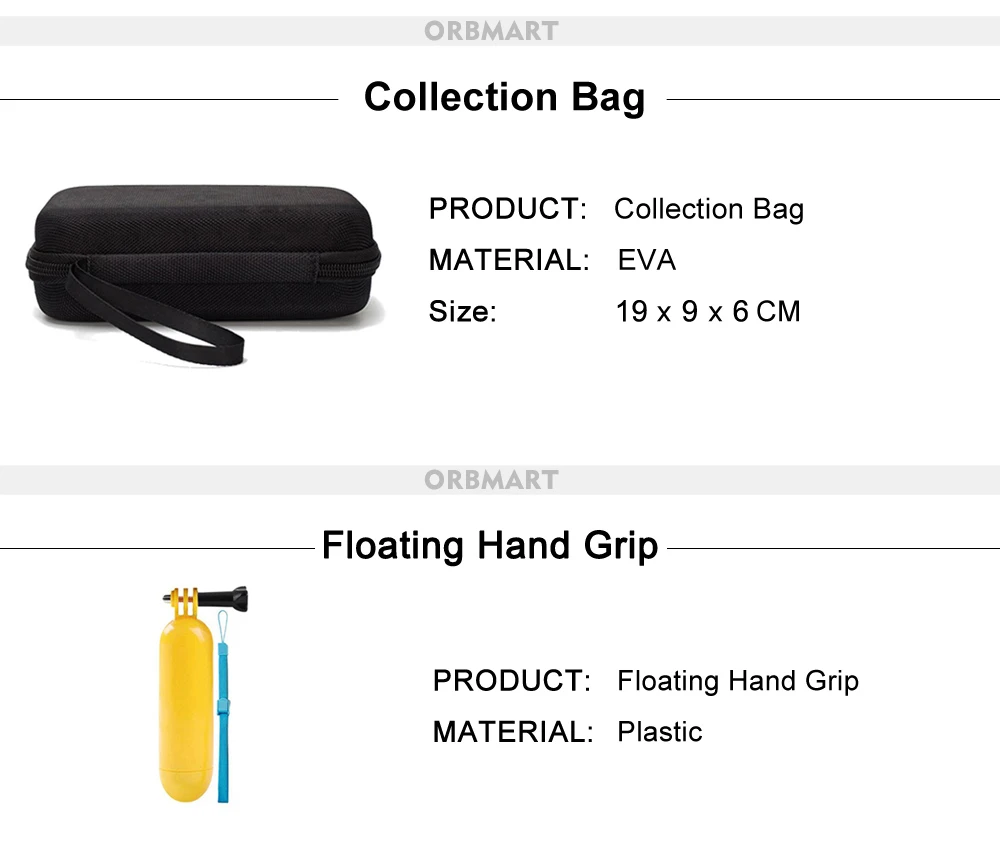The image size is (1000, 852).
Task: Click the Plastic material text
Action: coord(659,732)
